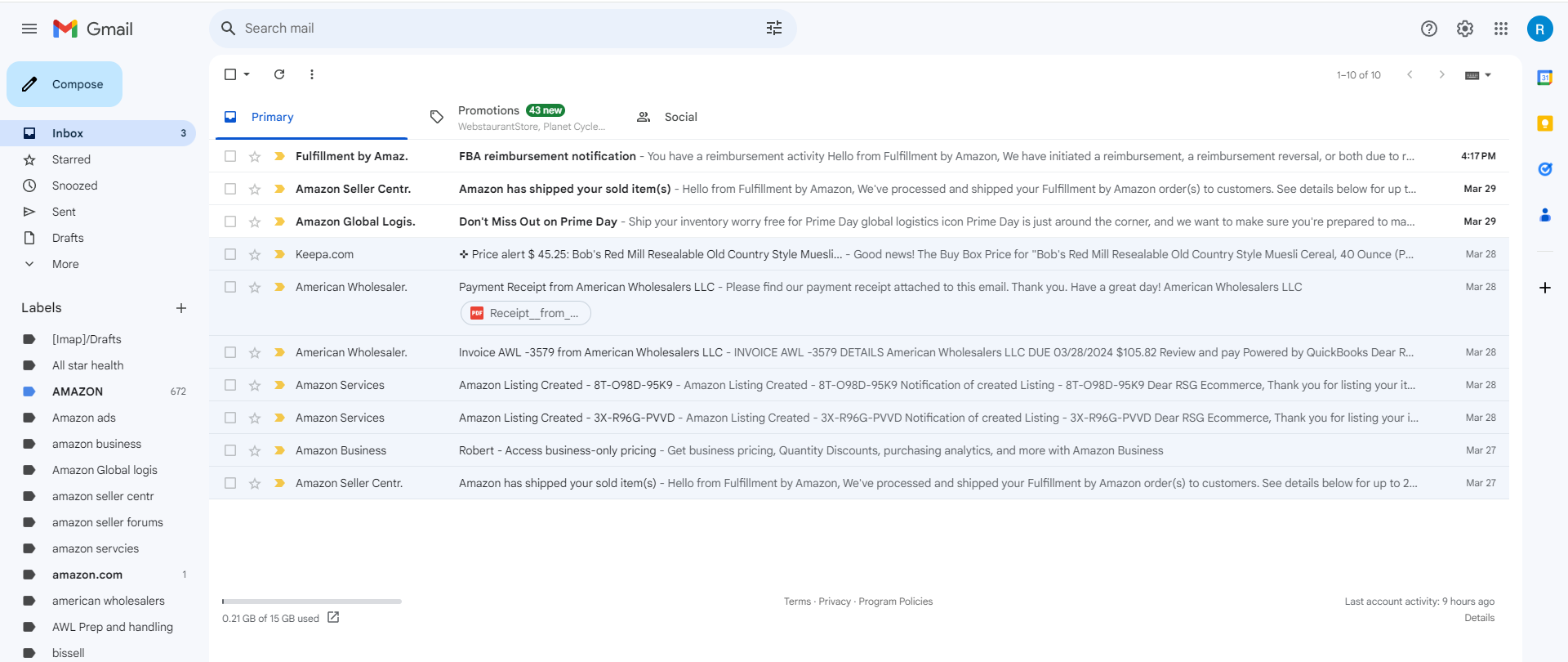Open Google apps grid
Image resolution: width=1568 pixels, height=662 pixels.
1501,29
